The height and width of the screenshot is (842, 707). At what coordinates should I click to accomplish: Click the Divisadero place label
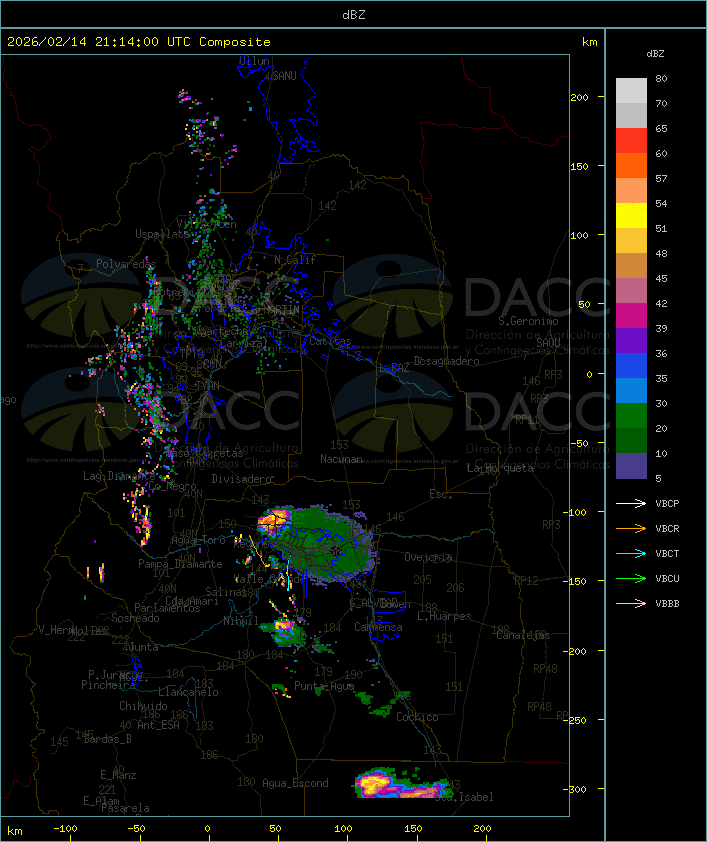click(242, 478)
